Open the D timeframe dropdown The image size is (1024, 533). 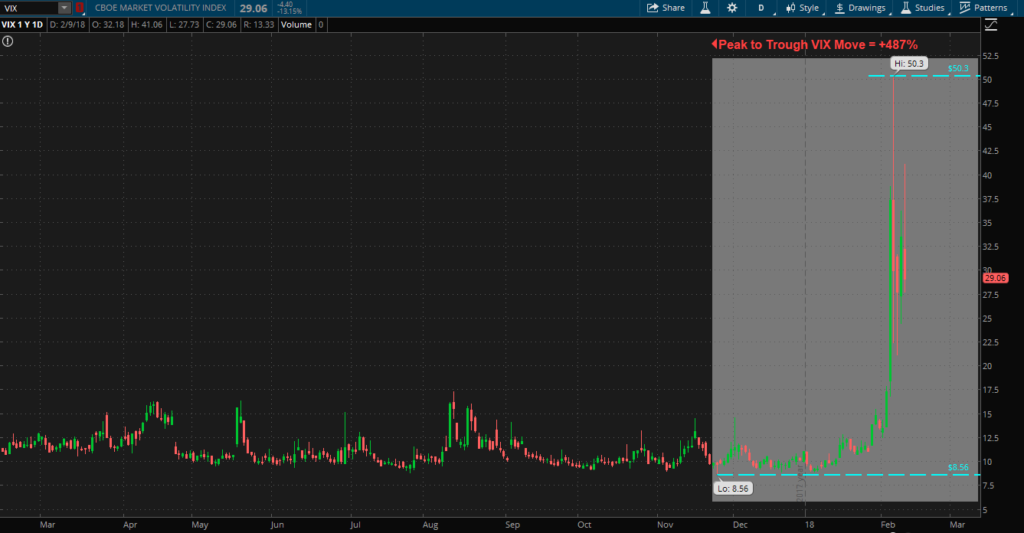[x=761, y=8]
